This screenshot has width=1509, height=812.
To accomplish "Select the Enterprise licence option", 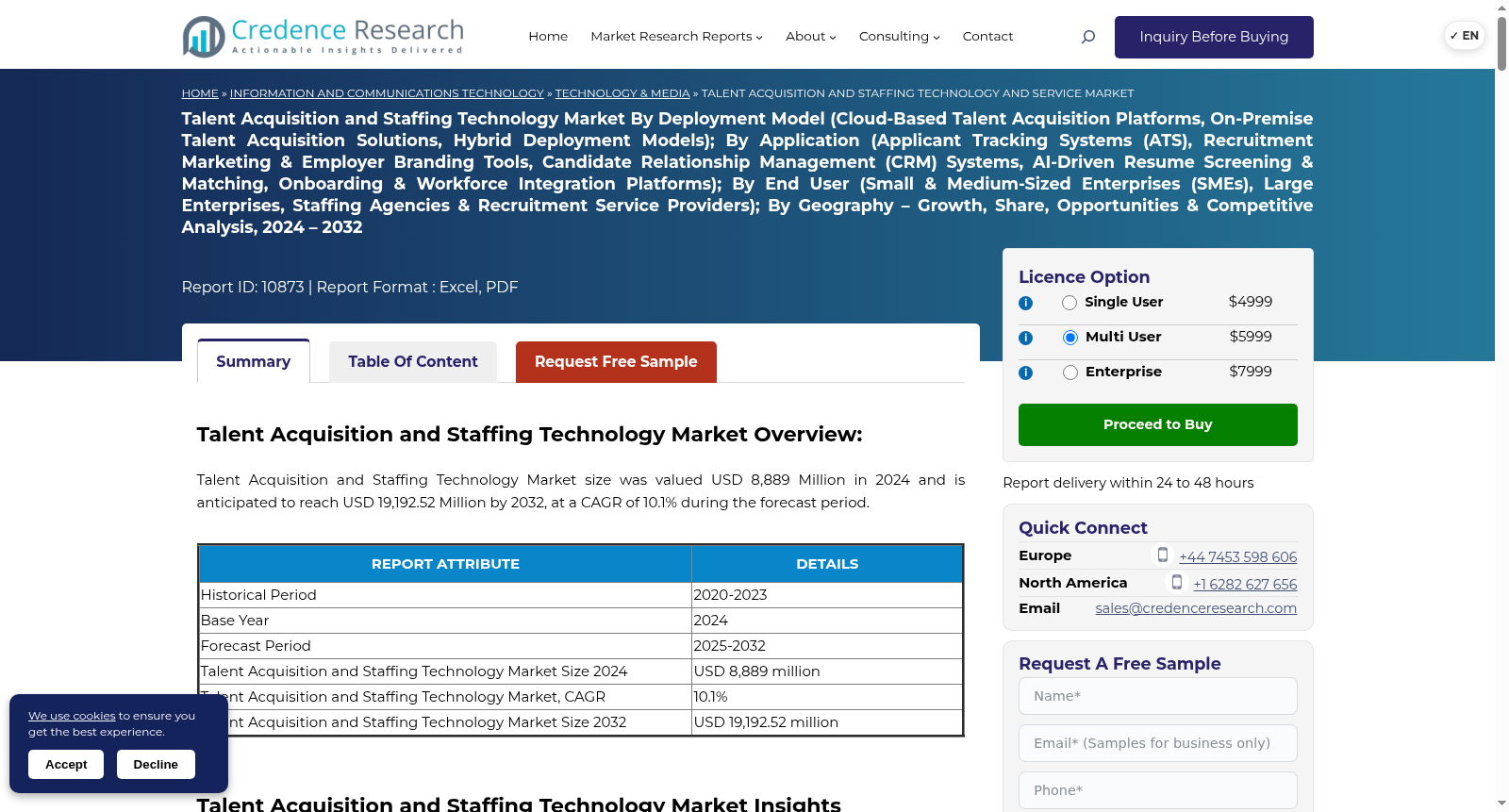I will tap(1070, 373).
